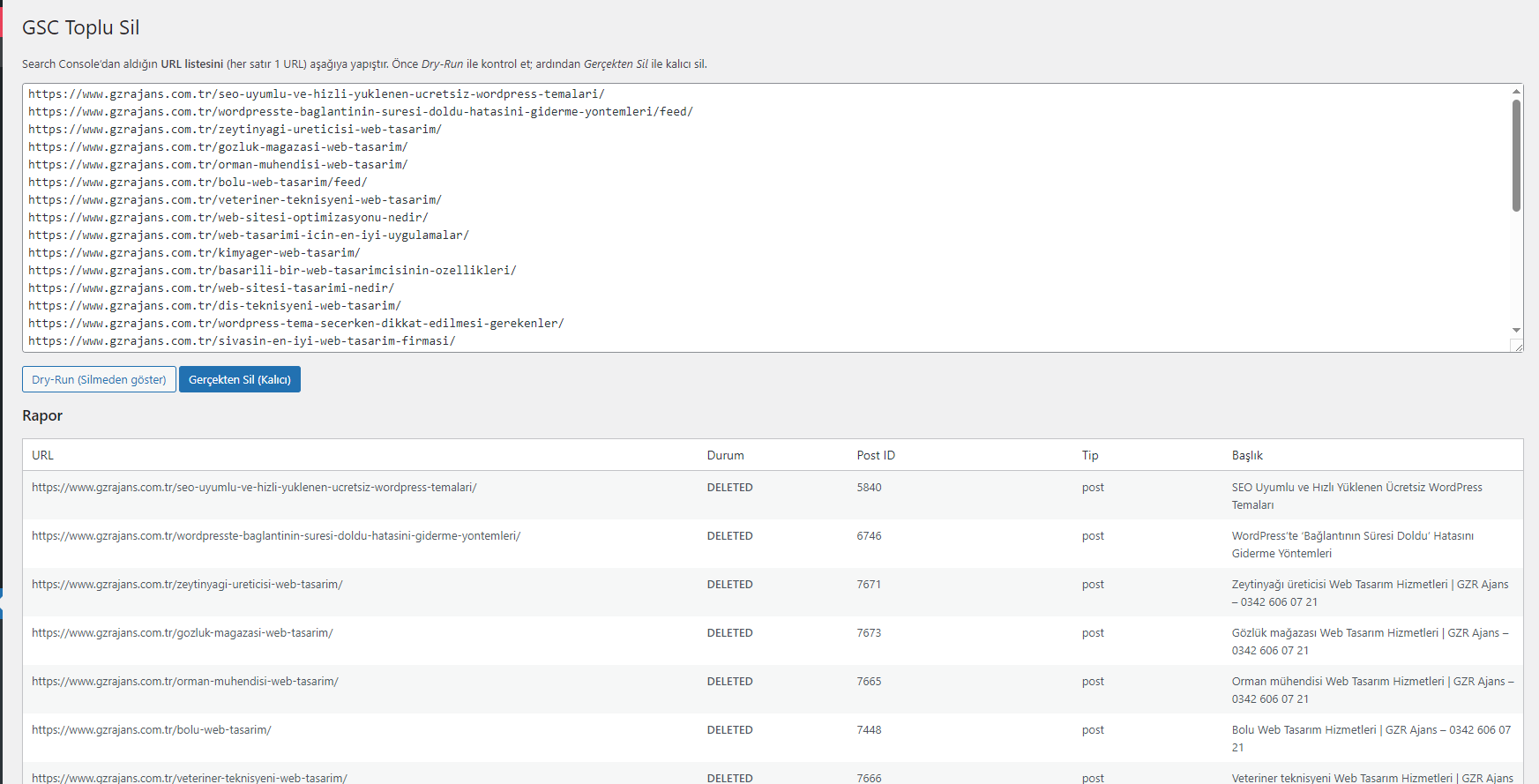Click the DELETED status in the 7665 row

point(730,681)
